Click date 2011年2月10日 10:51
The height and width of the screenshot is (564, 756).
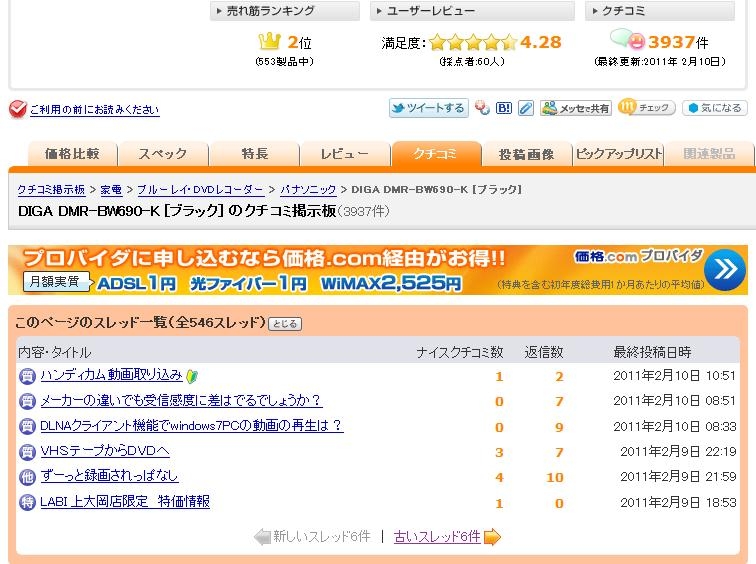coord(675,376)
